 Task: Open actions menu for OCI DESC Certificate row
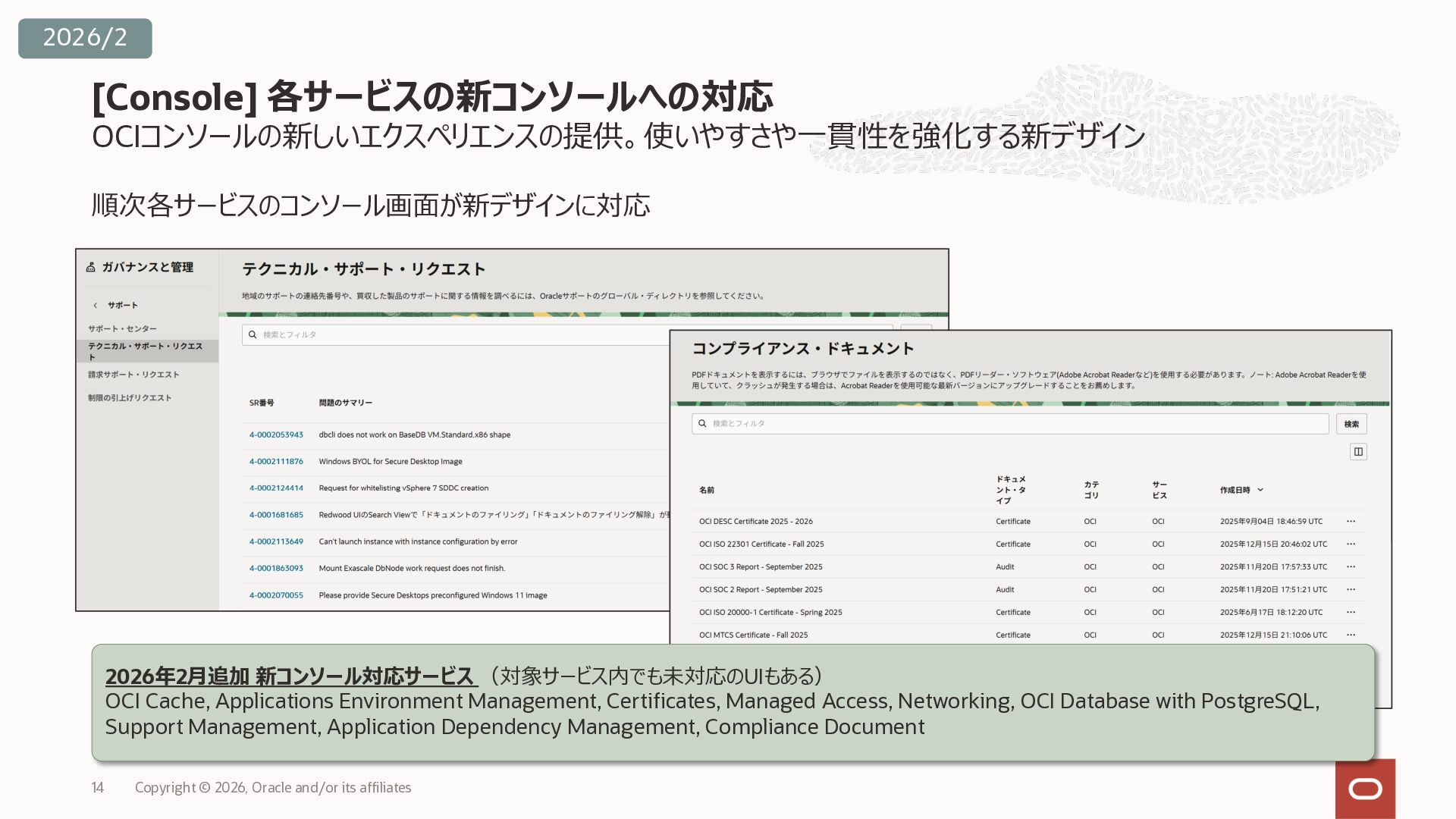(x=1351, y=522)
